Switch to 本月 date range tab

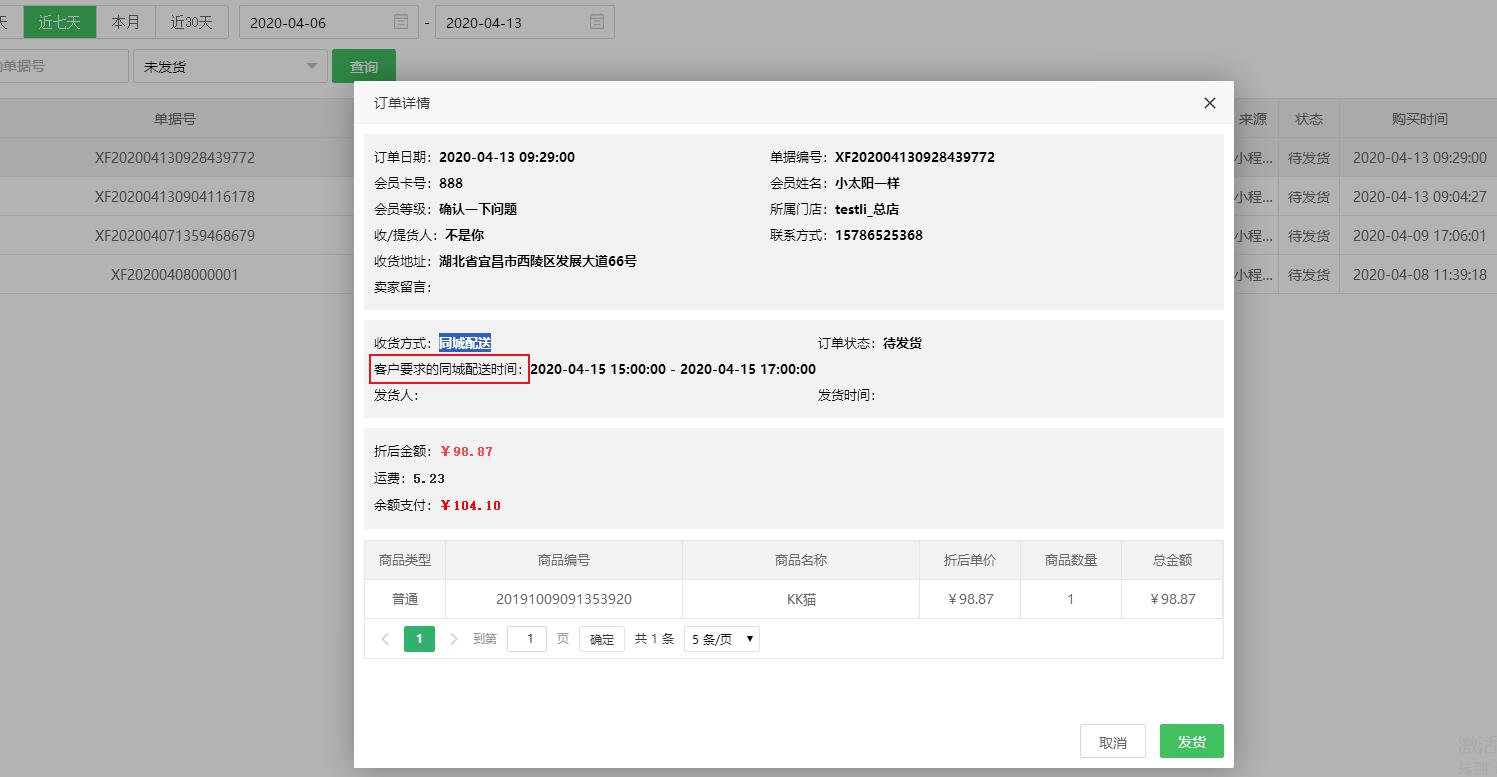tap(126, 22)
